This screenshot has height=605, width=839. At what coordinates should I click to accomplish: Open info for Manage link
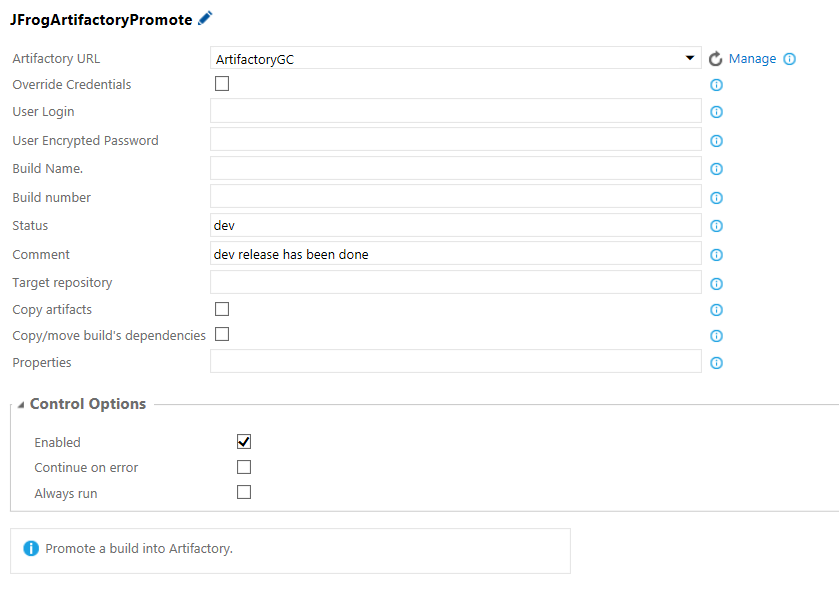point(790,59)
